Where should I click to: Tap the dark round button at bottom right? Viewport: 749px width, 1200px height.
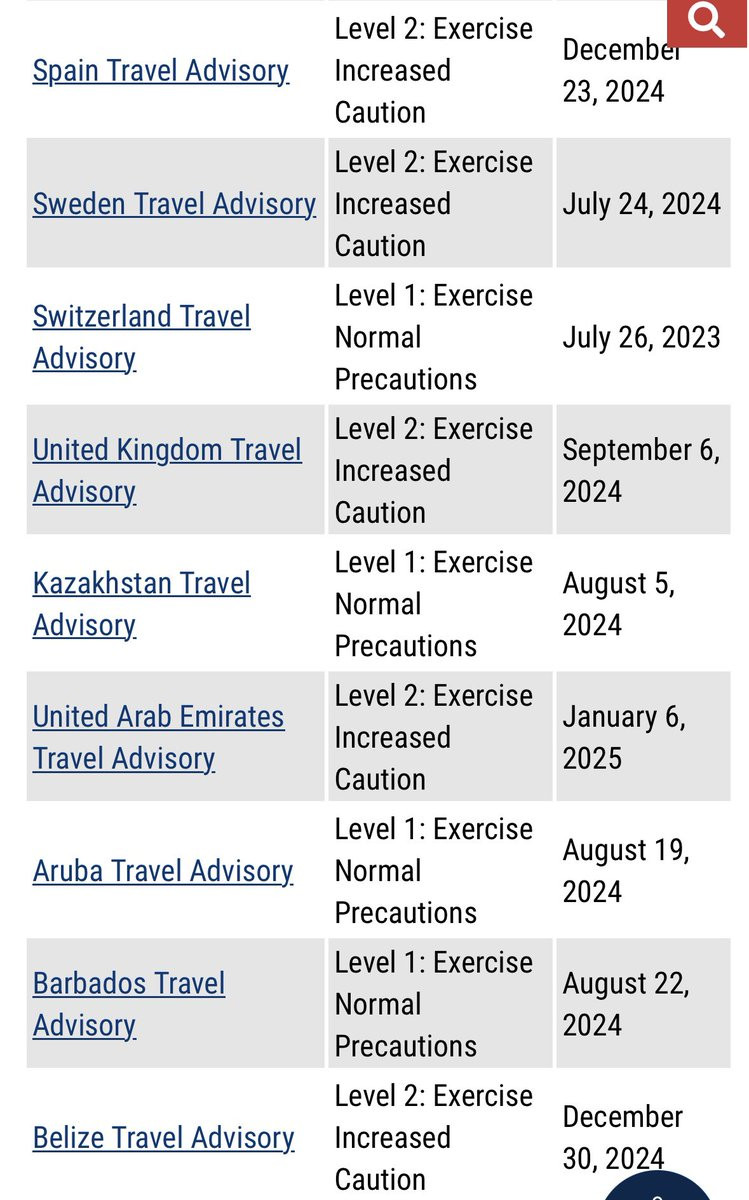click(x=658, y=1190)
